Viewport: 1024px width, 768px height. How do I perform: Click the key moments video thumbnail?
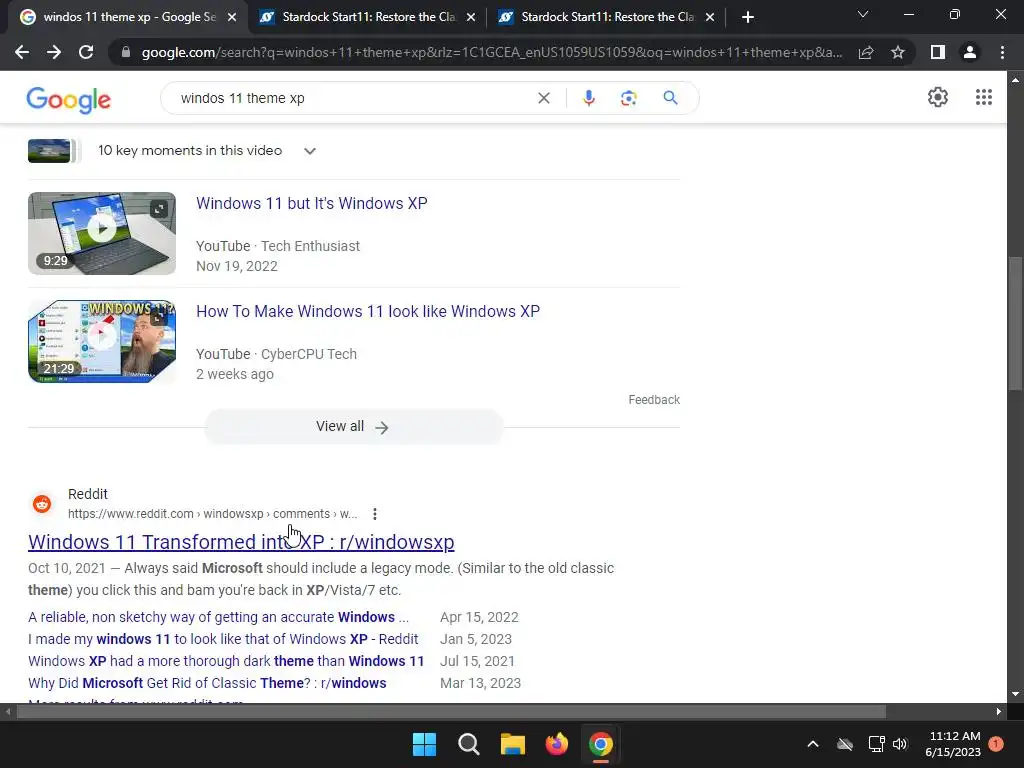click(x=50, y=151)
